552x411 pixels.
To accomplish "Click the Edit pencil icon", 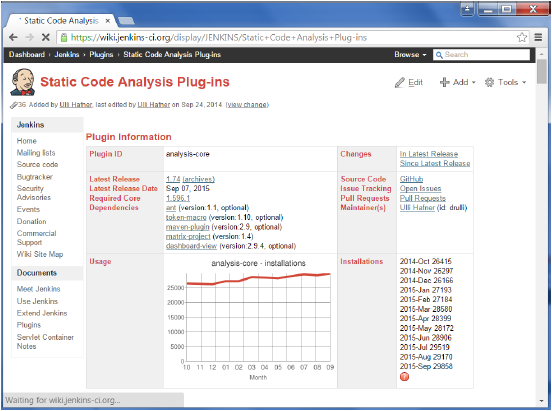I will (x=400, y=83).
